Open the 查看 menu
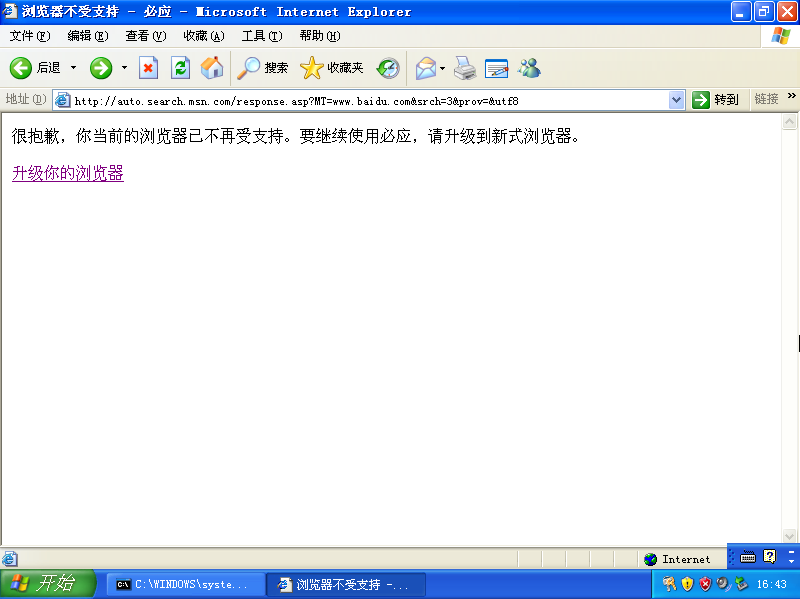This screenshot has height=599, width=800. click(x=144, y=35)
